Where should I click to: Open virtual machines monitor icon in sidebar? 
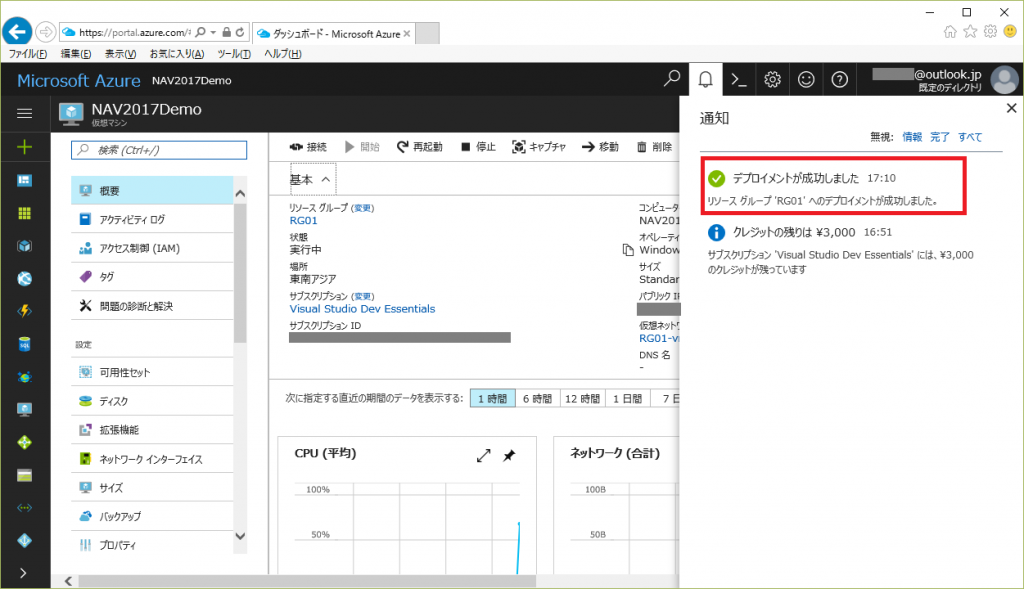(x=24, y=409)
